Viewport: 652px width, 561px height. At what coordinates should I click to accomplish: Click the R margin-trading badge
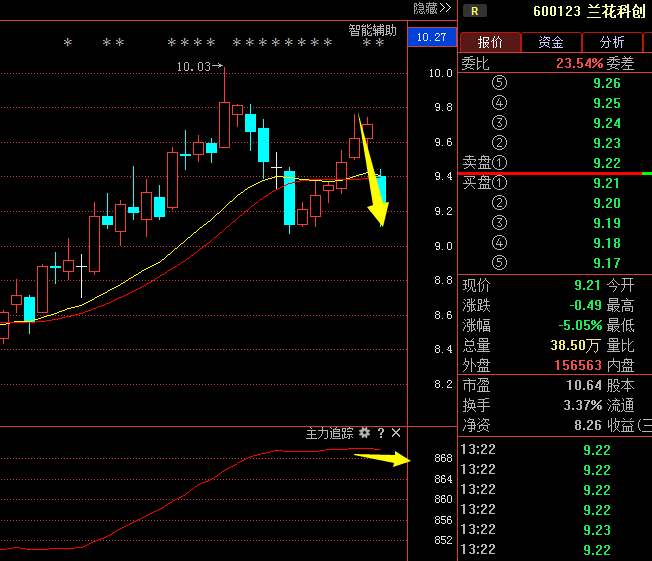474,11
